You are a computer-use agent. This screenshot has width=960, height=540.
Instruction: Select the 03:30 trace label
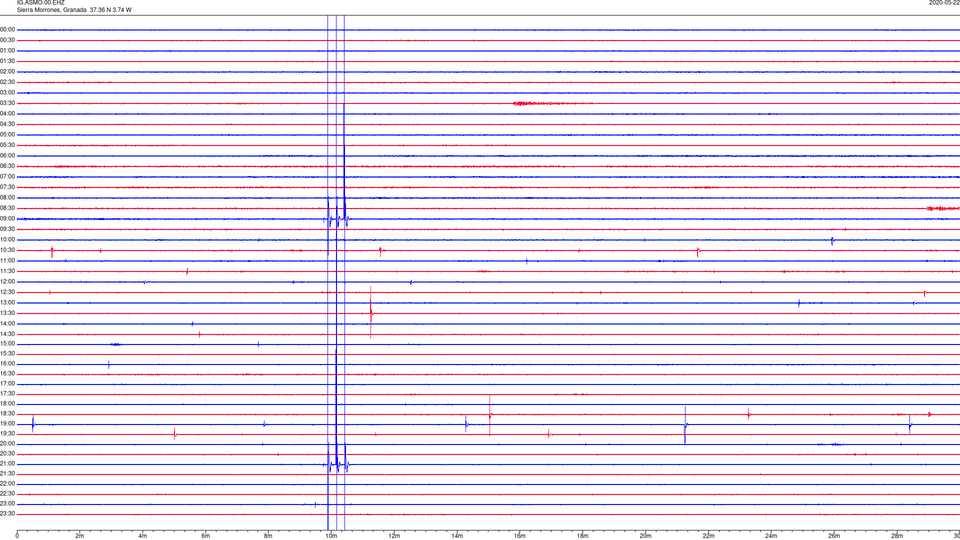7,103
